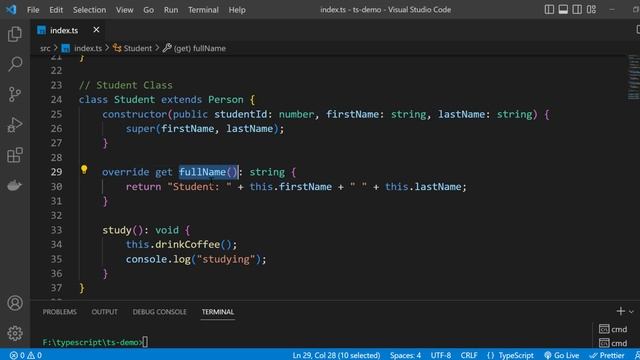Image resolution: width=640 pixels, height=360 pixels.
Task: Click the errors and warnings status item
Action: (26, 355)
